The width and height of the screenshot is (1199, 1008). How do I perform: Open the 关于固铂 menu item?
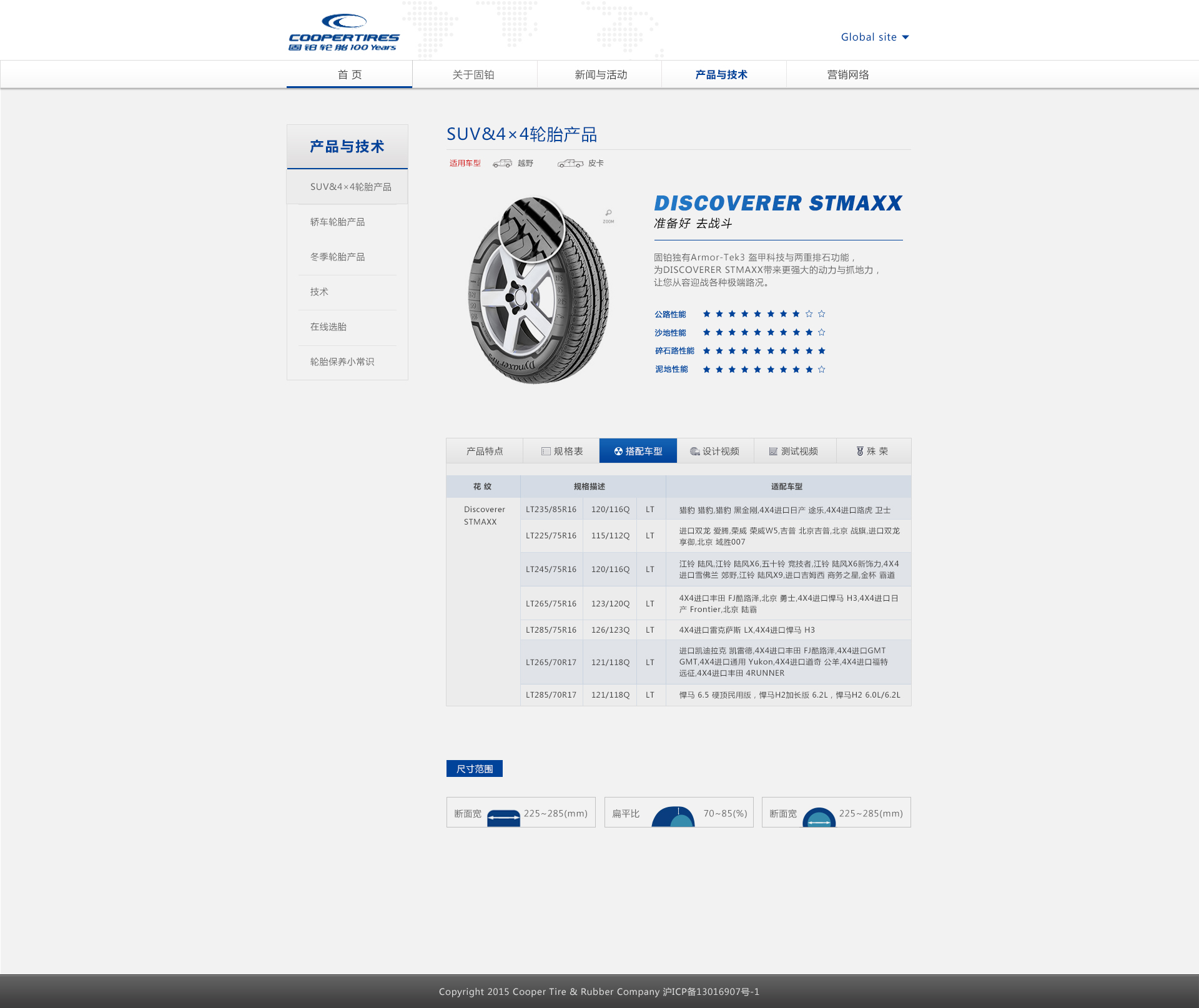tap(473, 74)
